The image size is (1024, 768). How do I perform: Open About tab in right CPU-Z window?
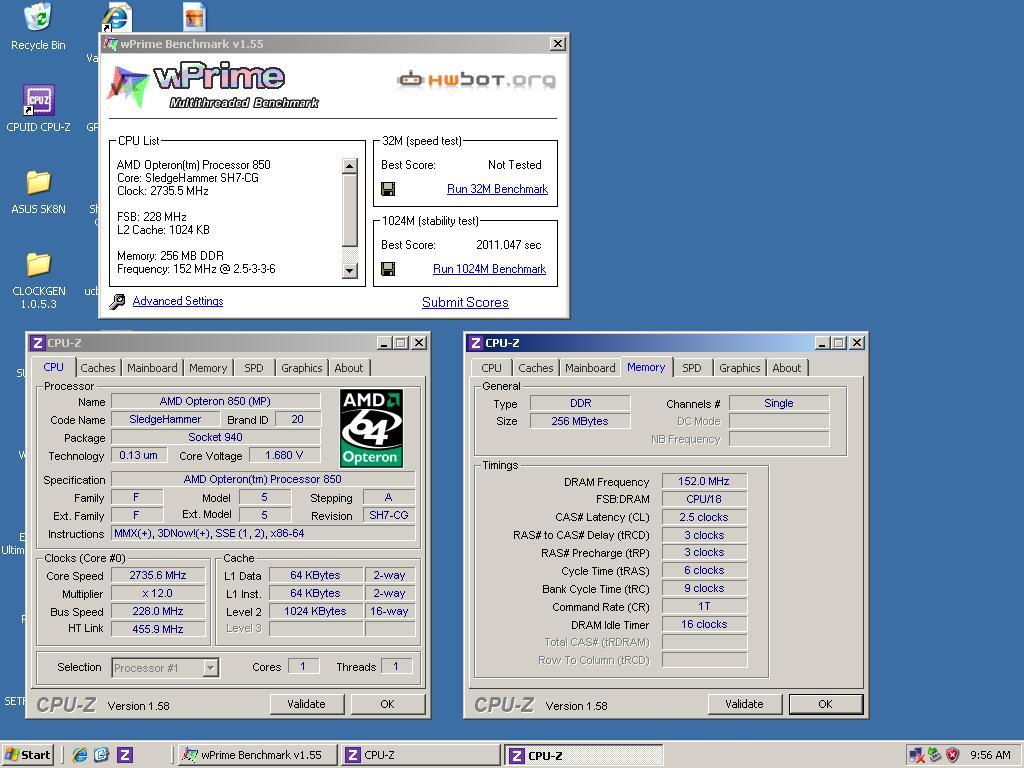pos(787,368)
